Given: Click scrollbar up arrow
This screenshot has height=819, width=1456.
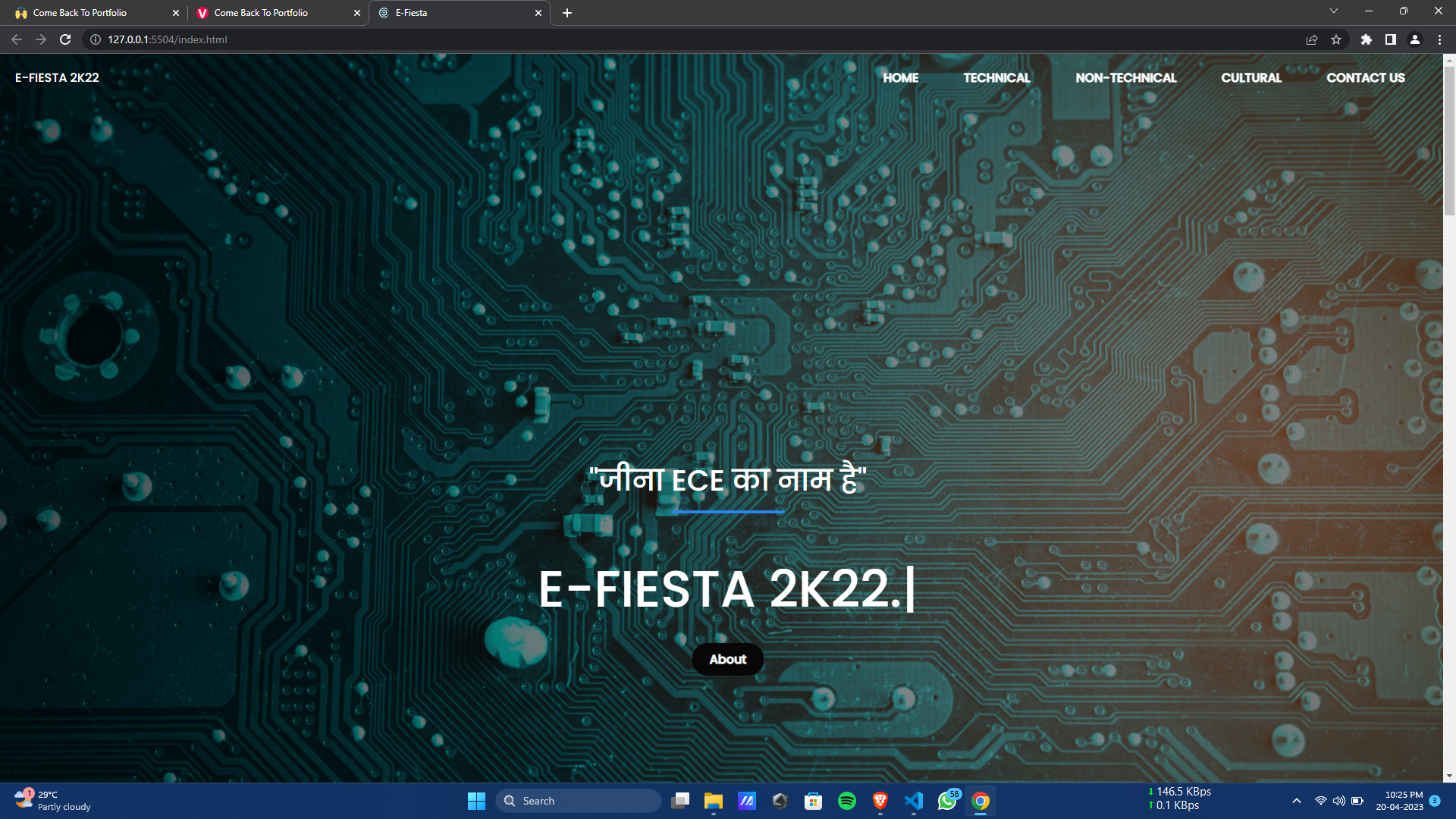Looking at the screenshot, I should 1449,59.
